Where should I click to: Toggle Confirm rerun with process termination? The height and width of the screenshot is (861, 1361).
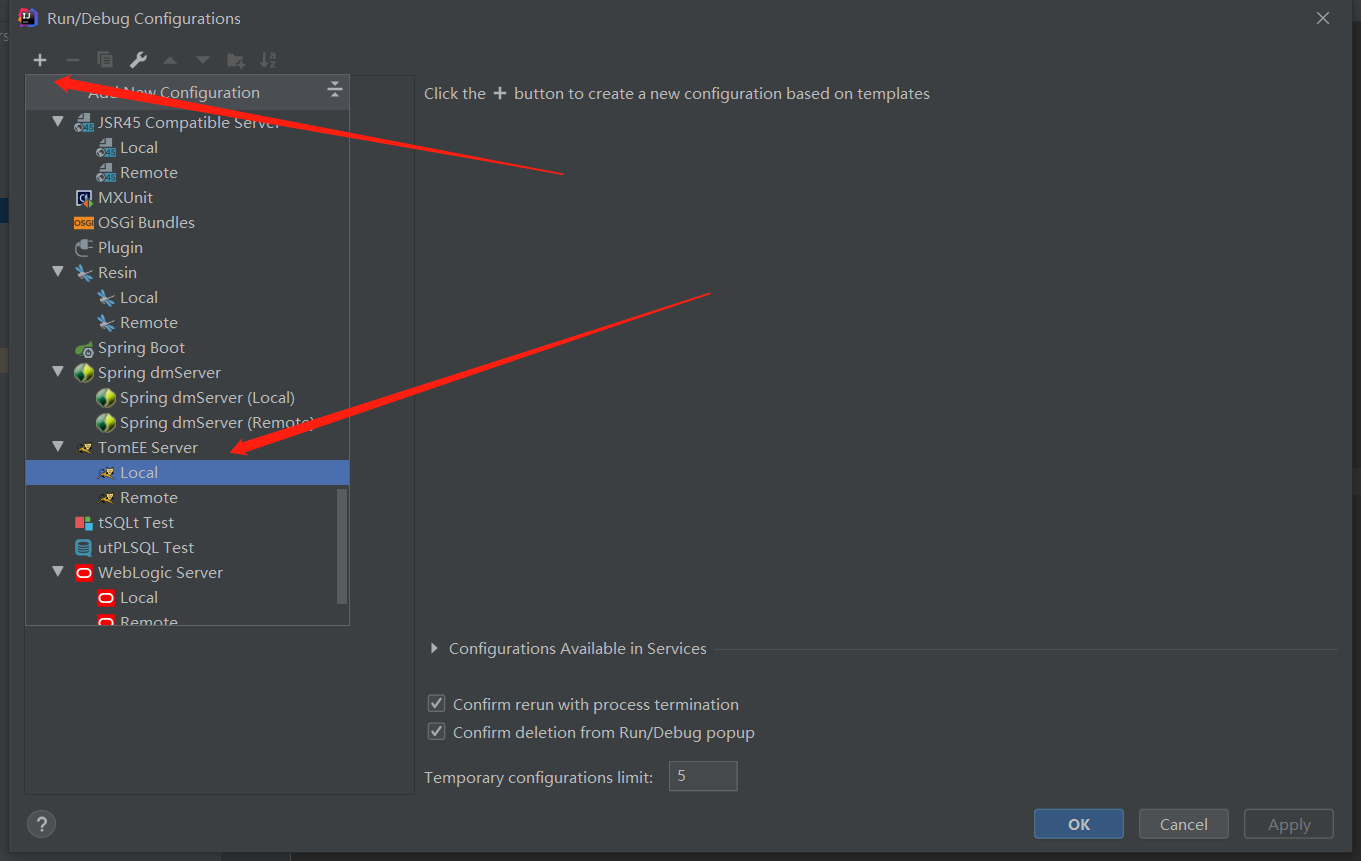(x=436, y=704)
